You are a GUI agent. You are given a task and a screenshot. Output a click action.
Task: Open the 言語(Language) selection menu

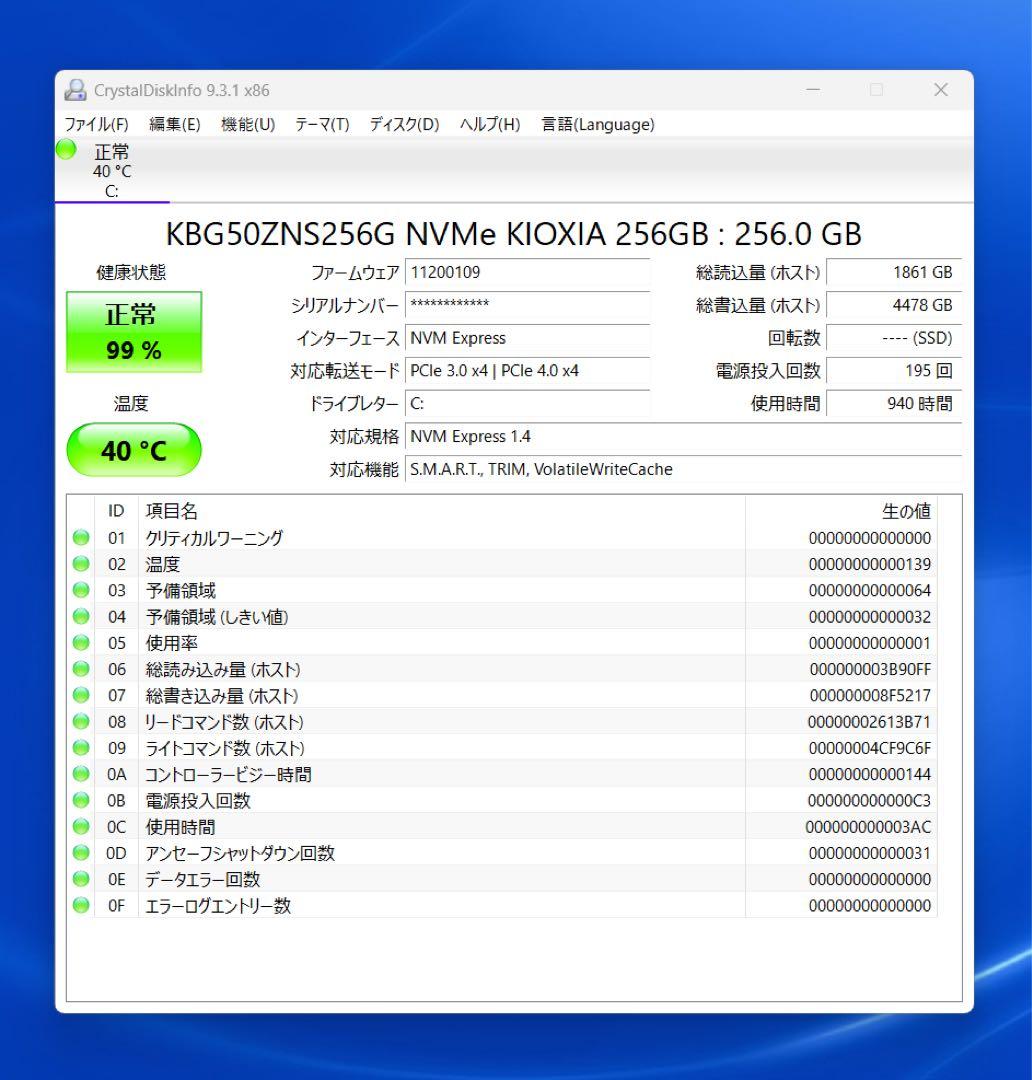pyautogui.click(x=597, y=124)
